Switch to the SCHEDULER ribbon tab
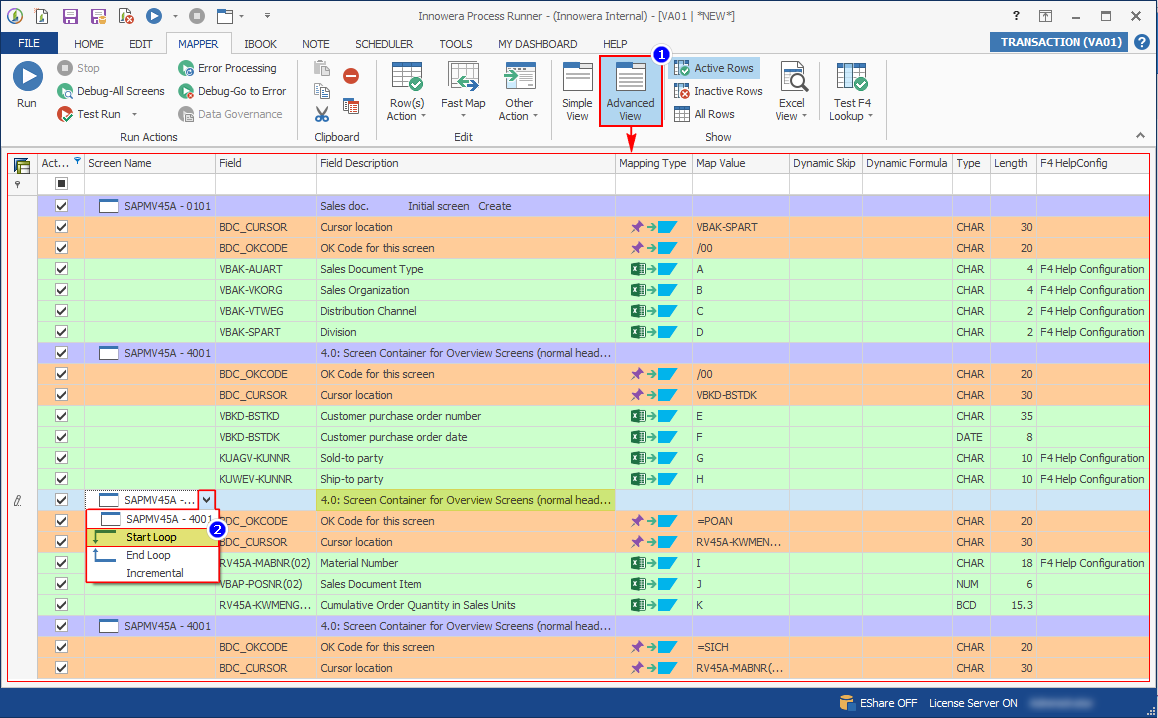Viewport: 1158px width, 718px height. pyautogui.click(x=384, y=44)
